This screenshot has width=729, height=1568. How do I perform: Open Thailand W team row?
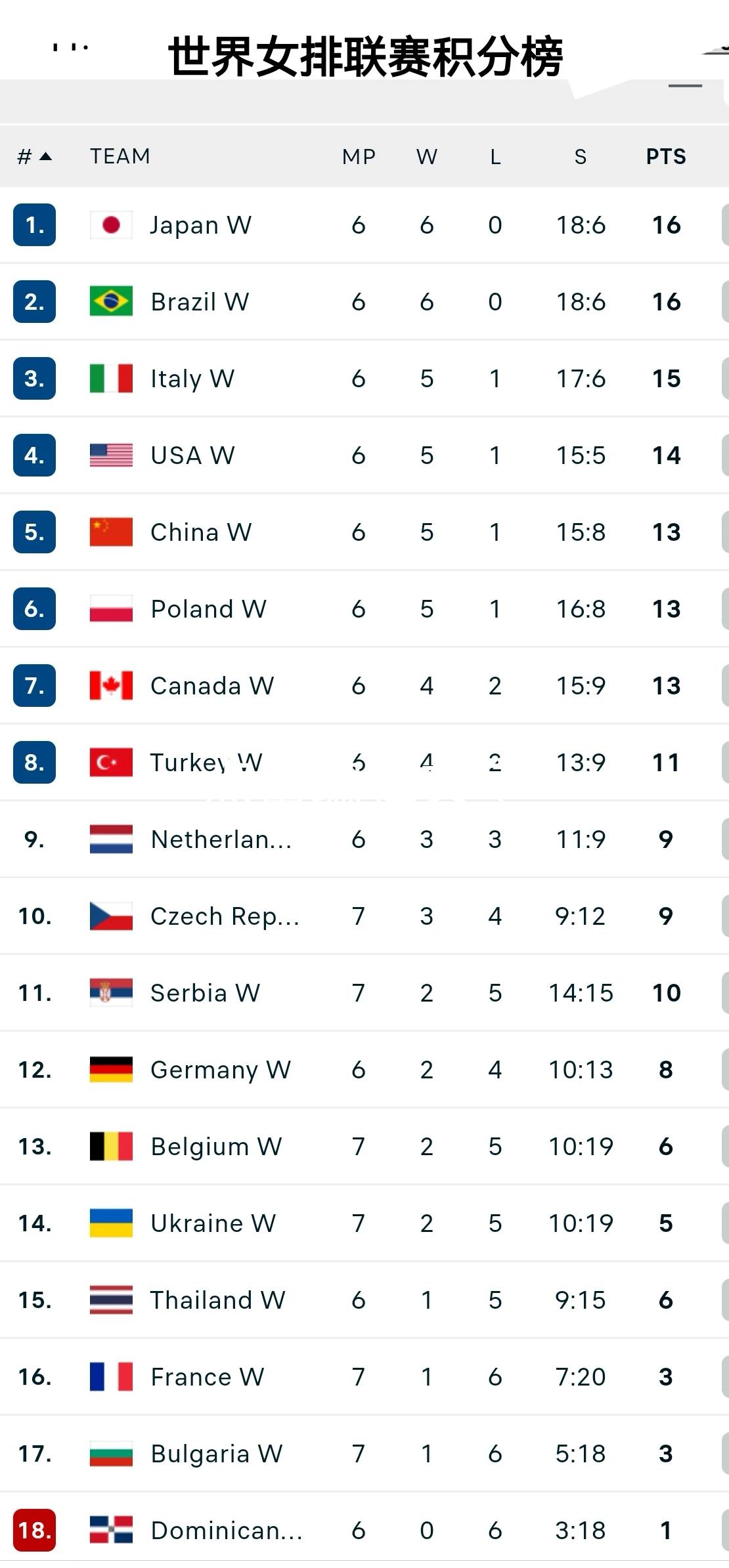pos(364,1300)
